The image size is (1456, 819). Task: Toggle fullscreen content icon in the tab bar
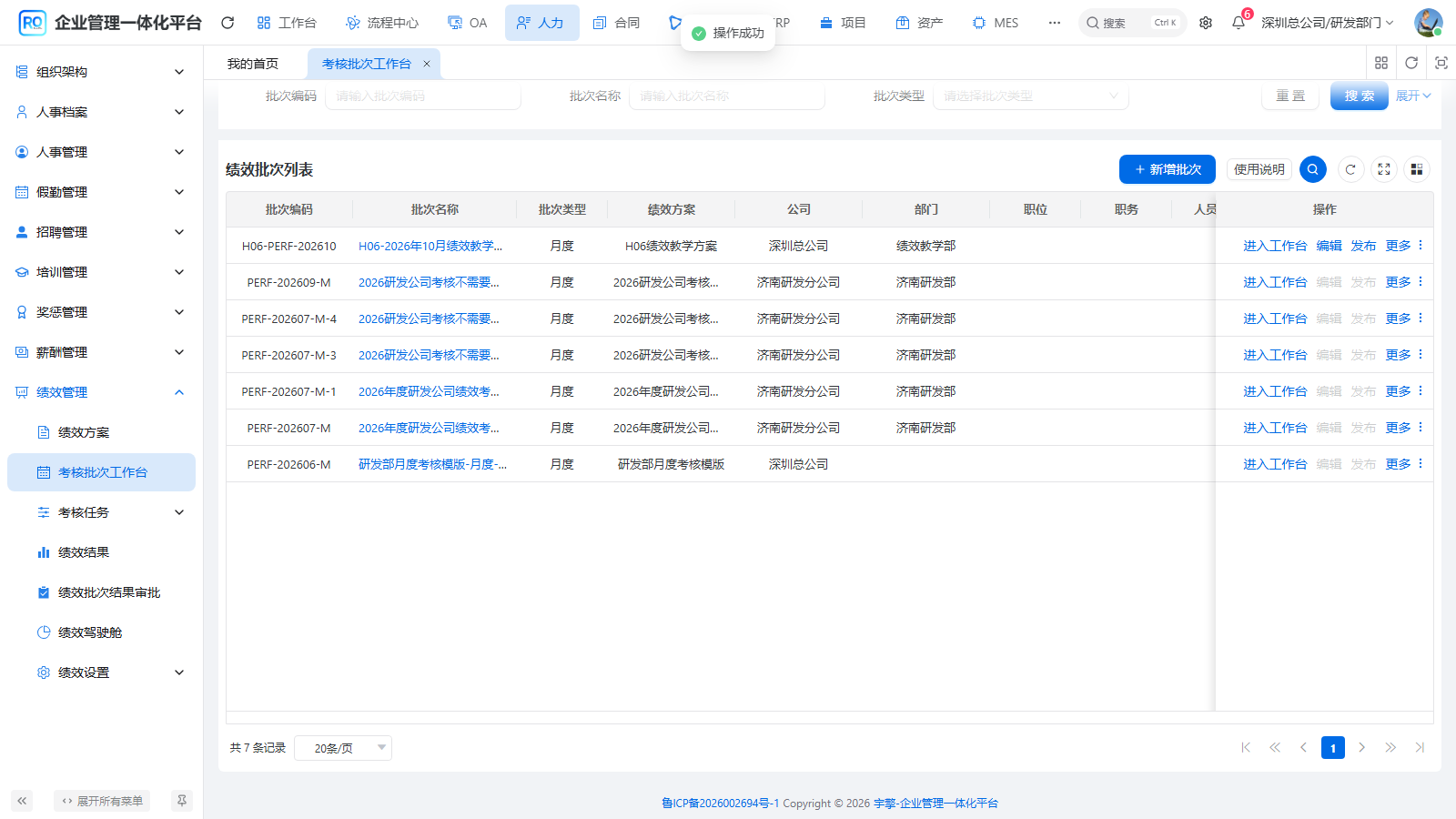click(x=1441, y=63)
